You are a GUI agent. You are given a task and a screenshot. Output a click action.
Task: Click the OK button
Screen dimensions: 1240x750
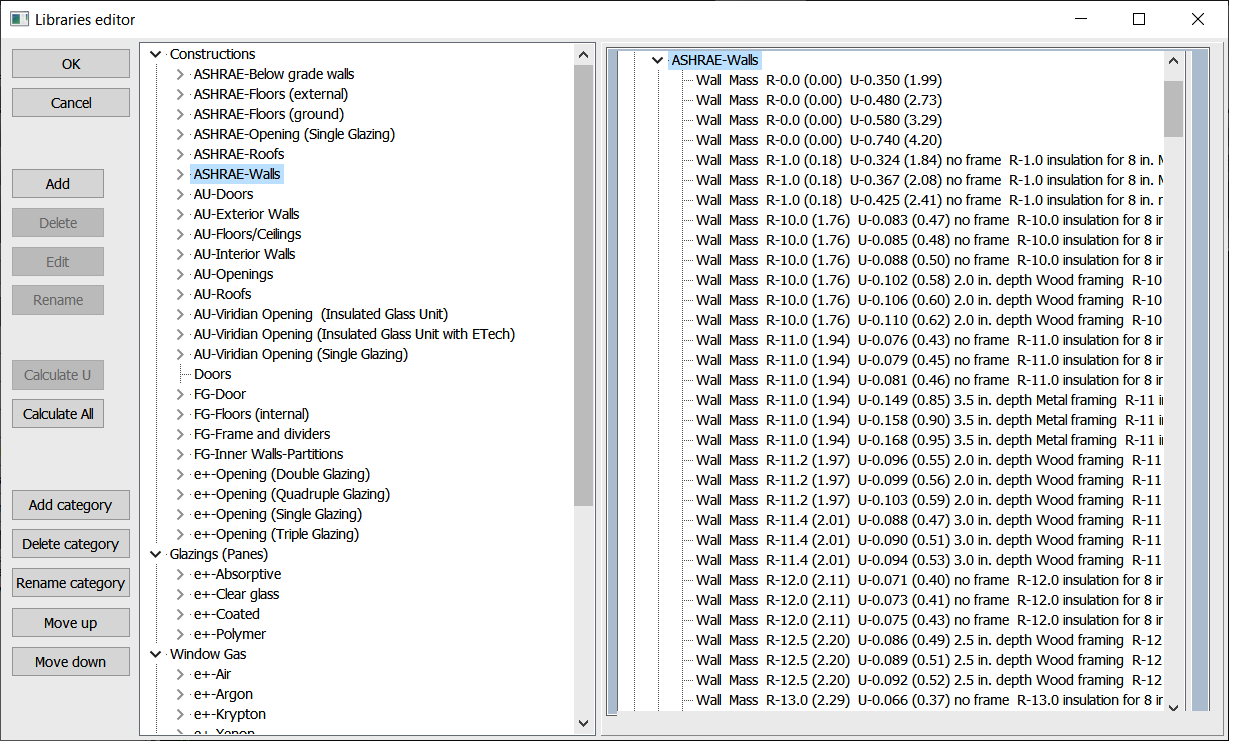coord(71,64)
